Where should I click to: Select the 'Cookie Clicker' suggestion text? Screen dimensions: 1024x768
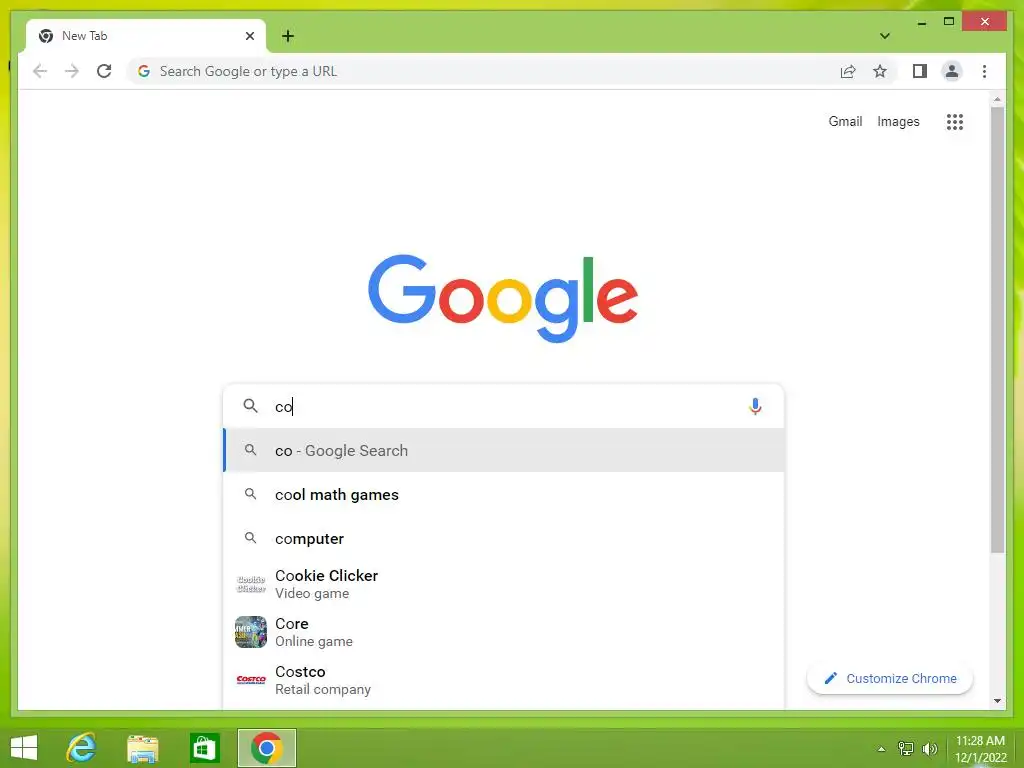327,575
